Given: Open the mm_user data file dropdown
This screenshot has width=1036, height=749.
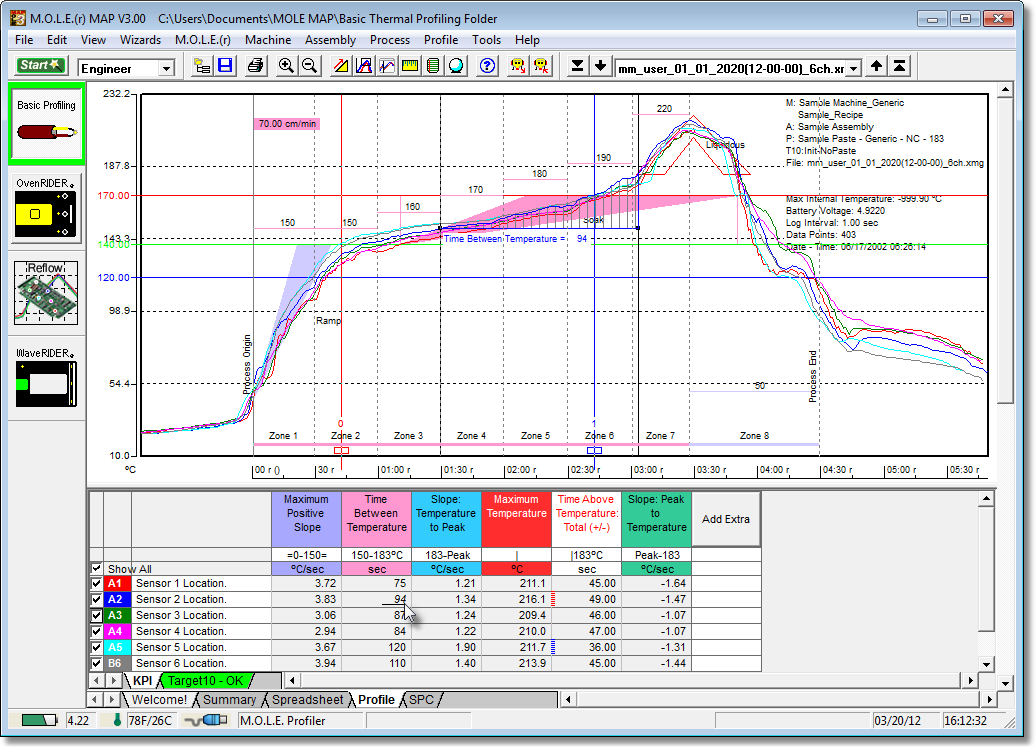Looking at the screenshot, I should (854, 68).
